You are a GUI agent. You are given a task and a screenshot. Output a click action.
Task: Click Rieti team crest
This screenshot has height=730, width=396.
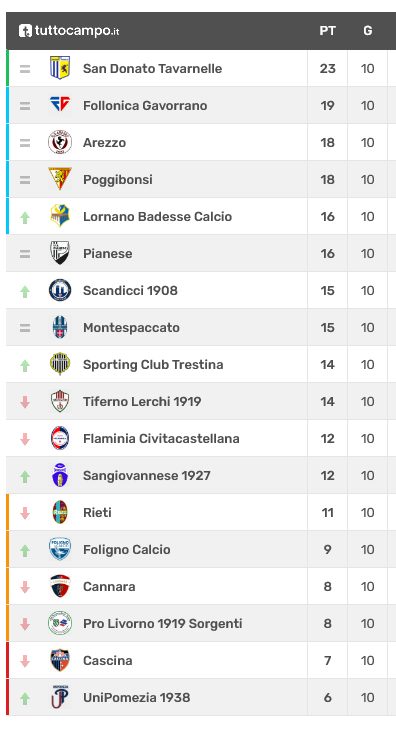point(60,512)
